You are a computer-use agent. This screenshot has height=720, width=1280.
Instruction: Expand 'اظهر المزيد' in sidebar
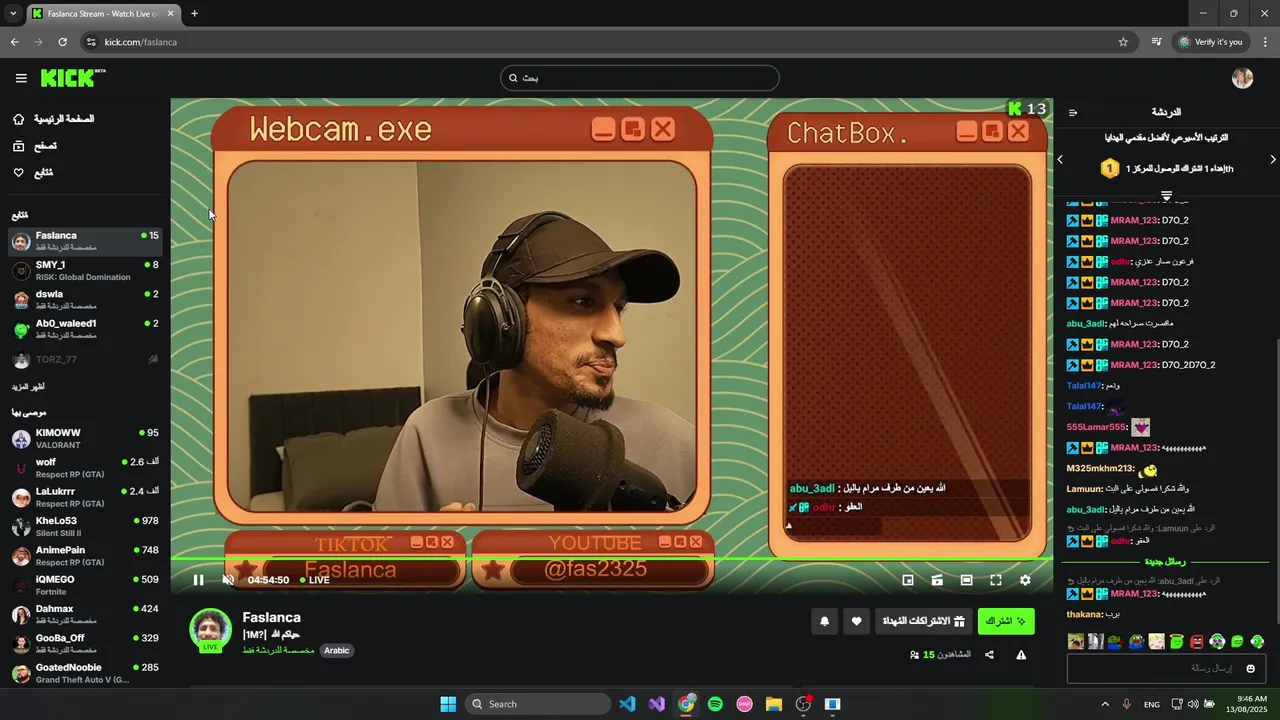(28, 386)
